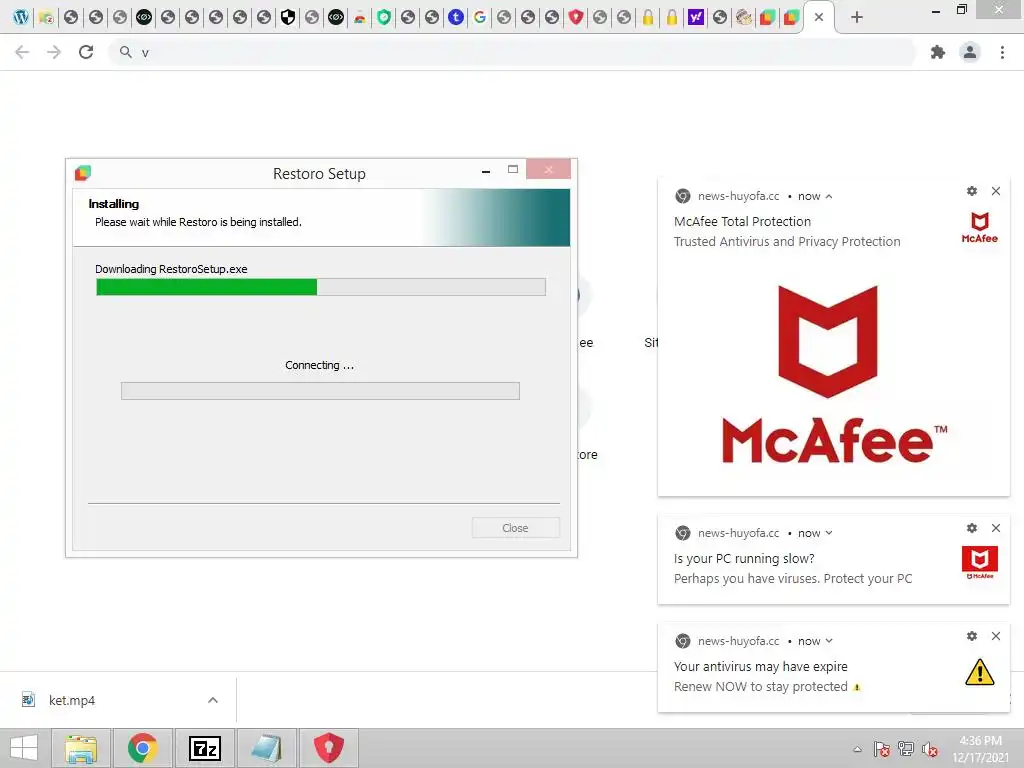Viewport: 1024px width, 768px height.
Task: Switch to the Yahoo tab
Action: pyautogui.click(x=696, y=18)
